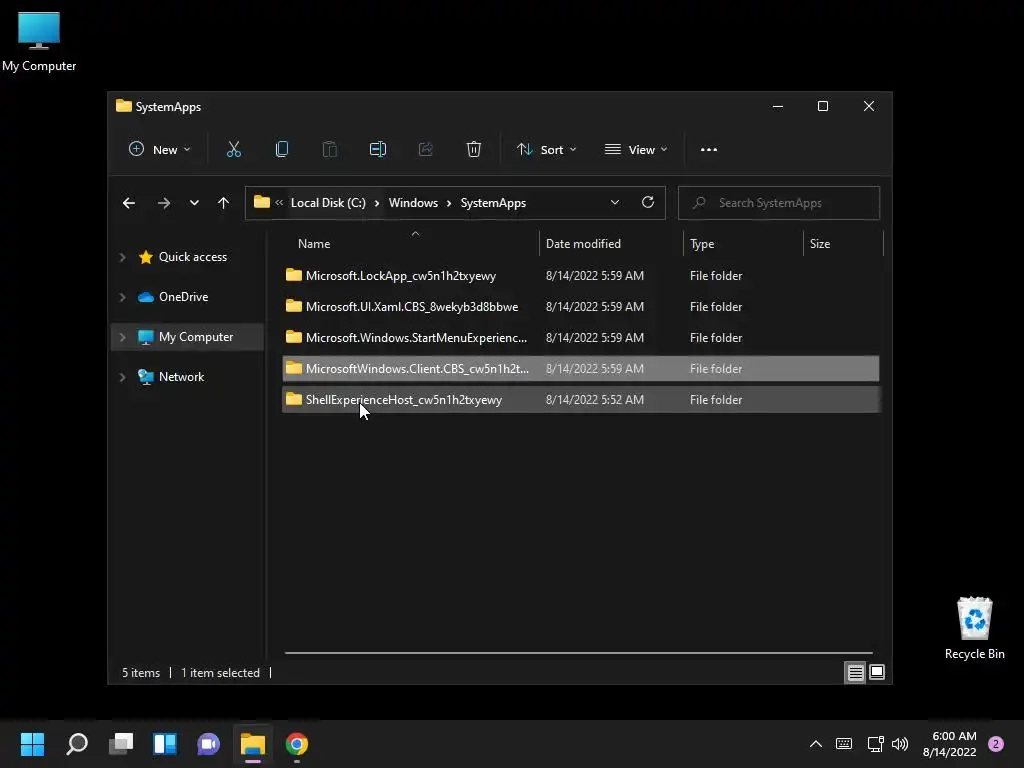Select Microsoft.UI.Xaml.CBS_8wekyb3d8bbwe folder
The image size is (1024, 768).
pos(581,307)
